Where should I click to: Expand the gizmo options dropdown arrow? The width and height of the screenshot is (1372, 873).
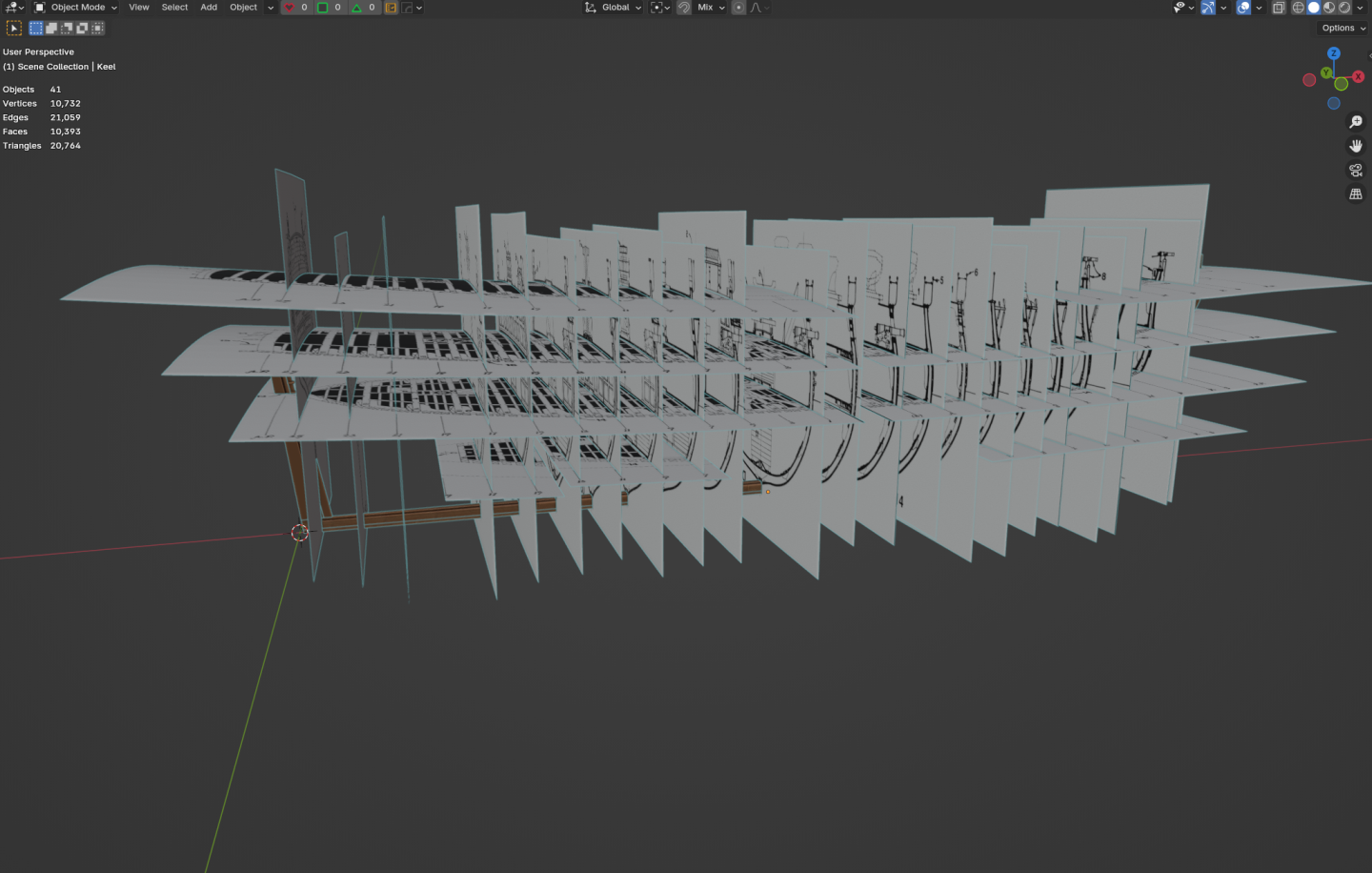pos(1223,7)
